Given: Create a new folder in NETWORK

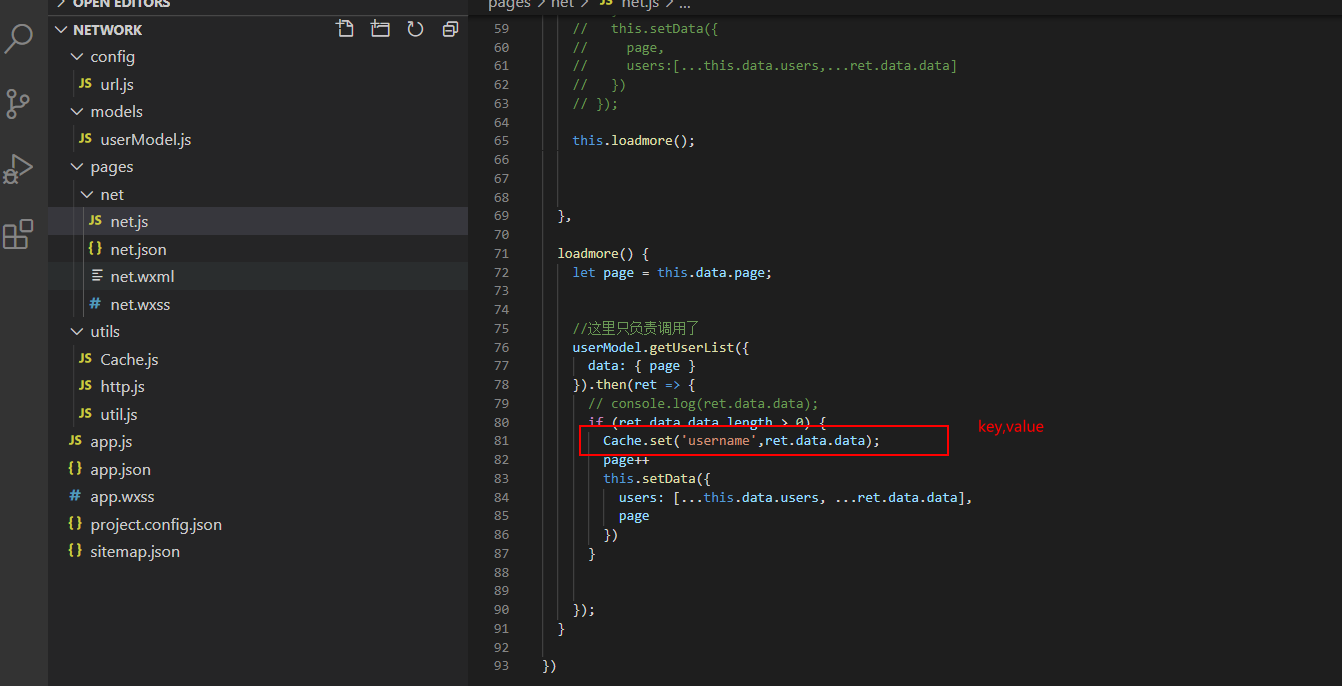Looking at the screenshot, I should coord(380,29).
